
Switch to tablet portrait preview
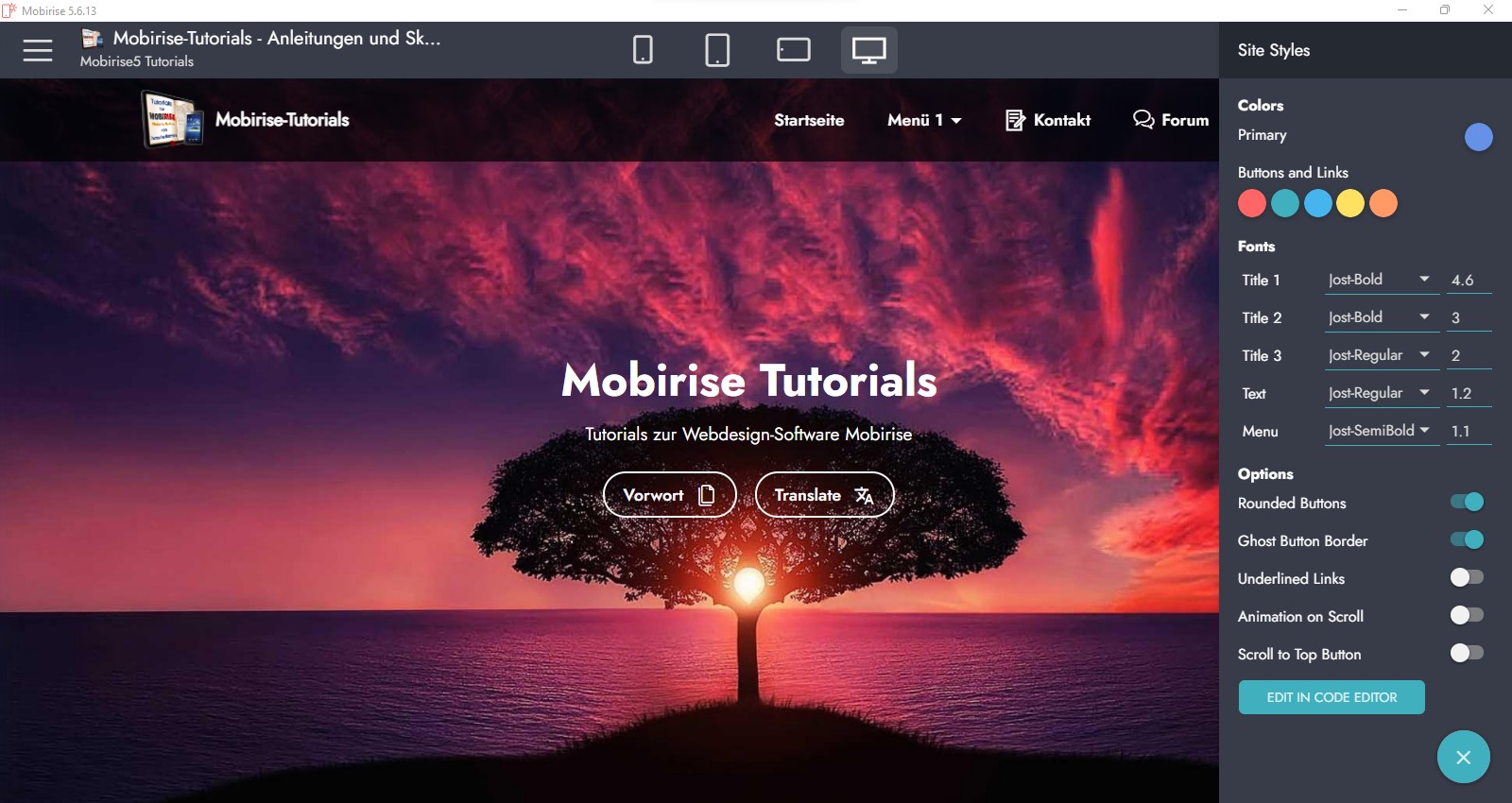tap(717, 50)
